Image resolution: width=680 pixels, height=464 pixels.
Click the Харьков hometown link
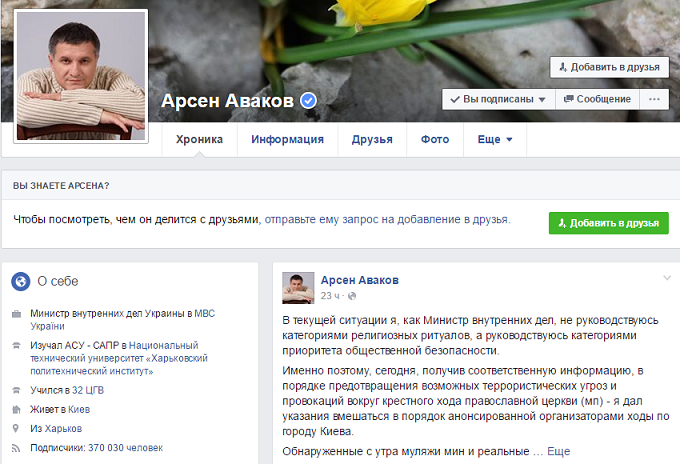tap(63, 428)
